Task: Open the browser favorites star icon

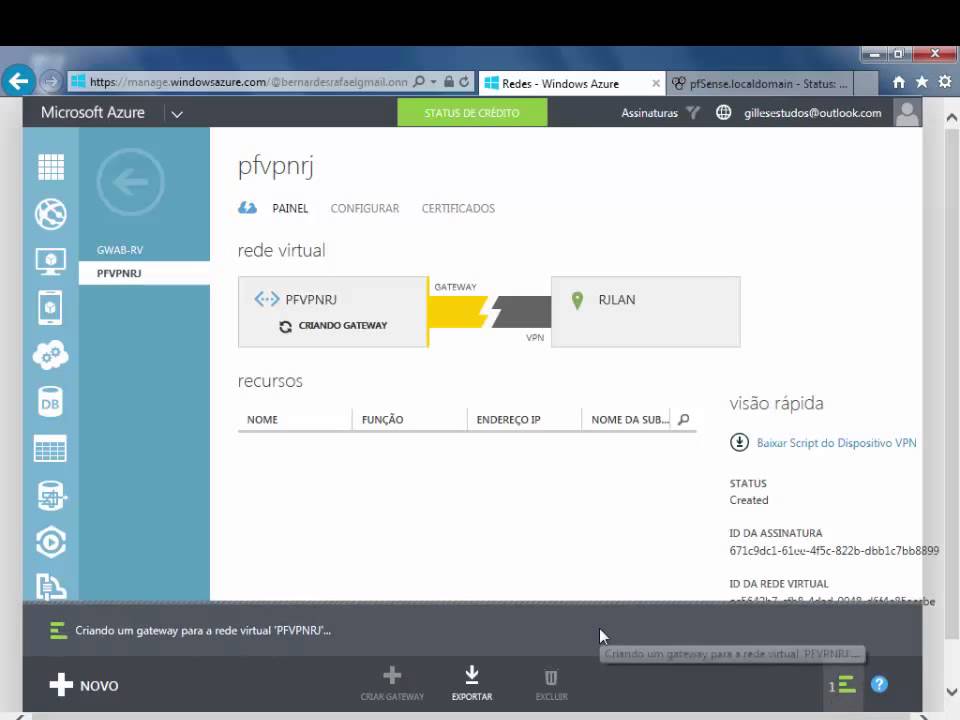Action: [x=921, y=81]
